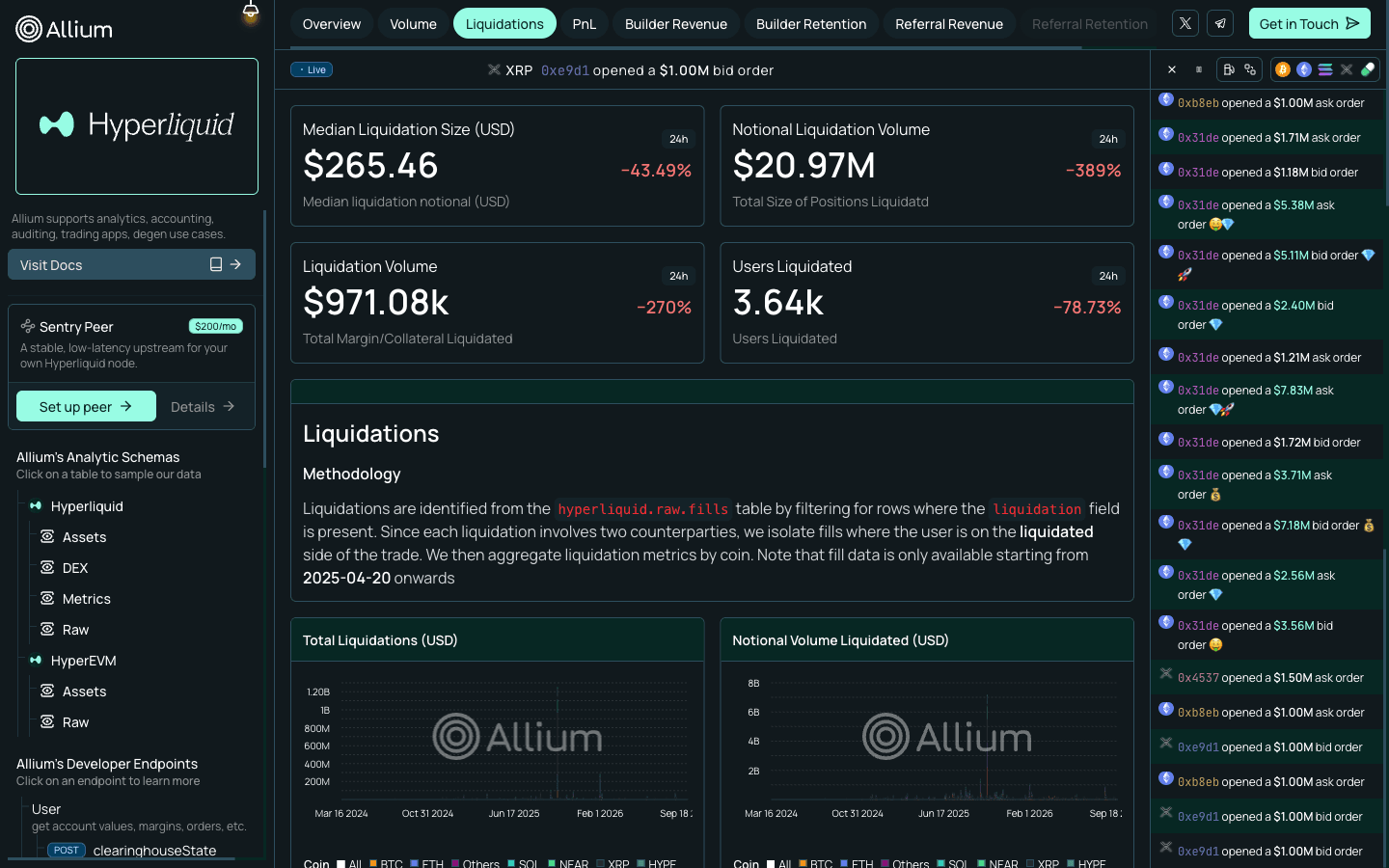Click the Get in Touch button
Screen dimensions: 1389x868
click(x=1310, y=23)
